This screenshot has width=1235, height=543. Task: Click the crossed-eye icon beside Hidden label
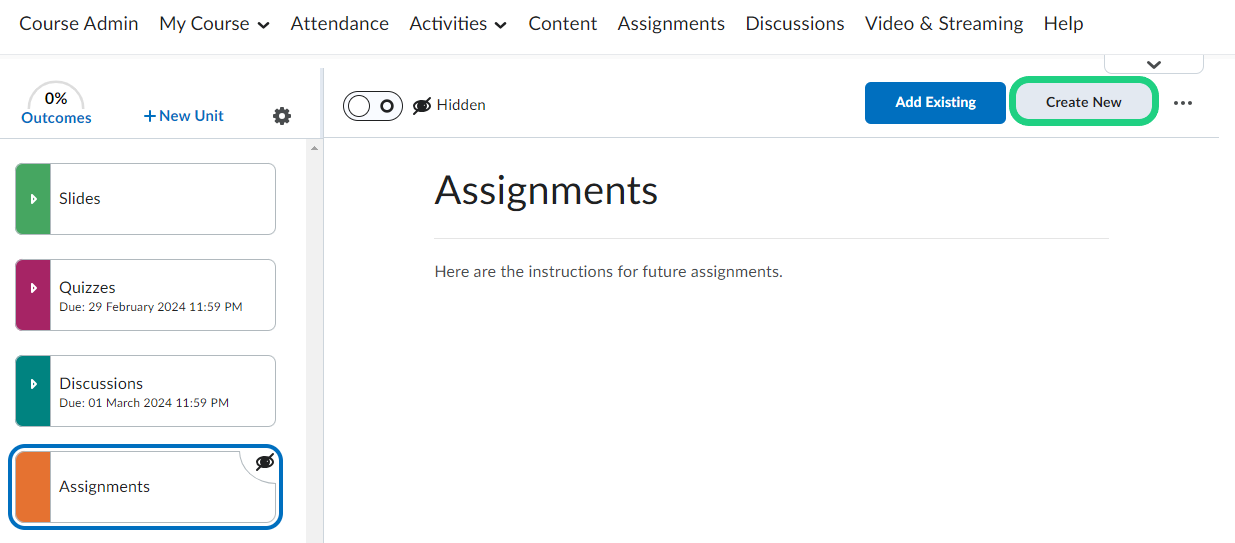coord(422,105)
